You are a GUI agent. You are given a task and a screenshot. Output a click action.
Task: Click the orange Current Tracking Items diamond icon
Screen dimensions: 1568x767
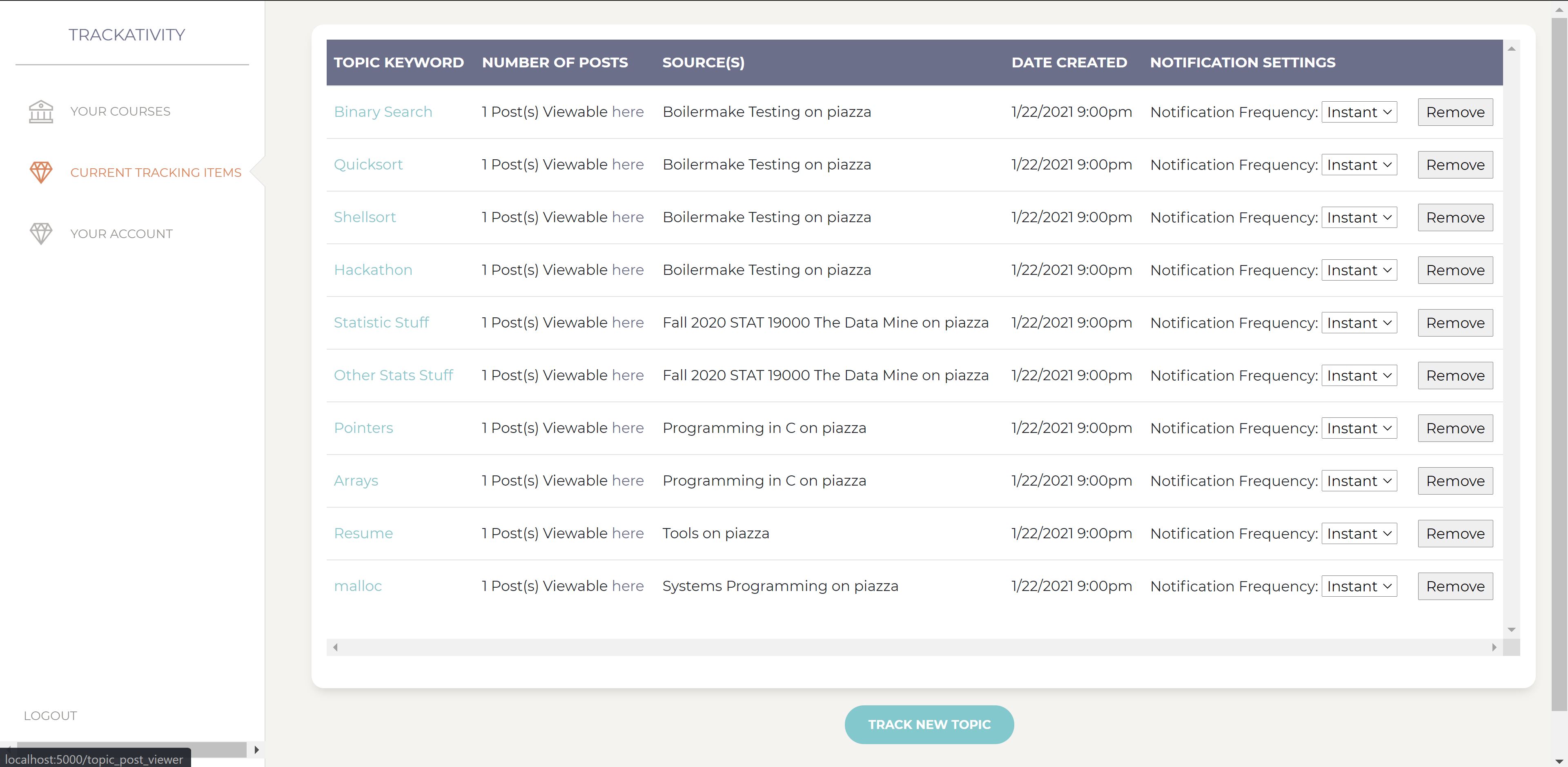[x=41, y=172]
